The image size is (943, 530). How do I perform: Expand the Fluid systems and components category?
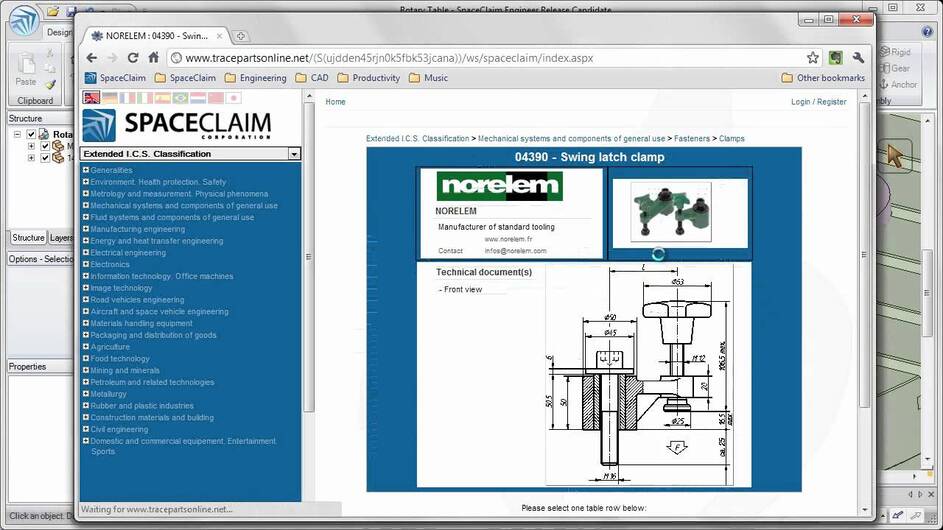click(x=85, y=217)
